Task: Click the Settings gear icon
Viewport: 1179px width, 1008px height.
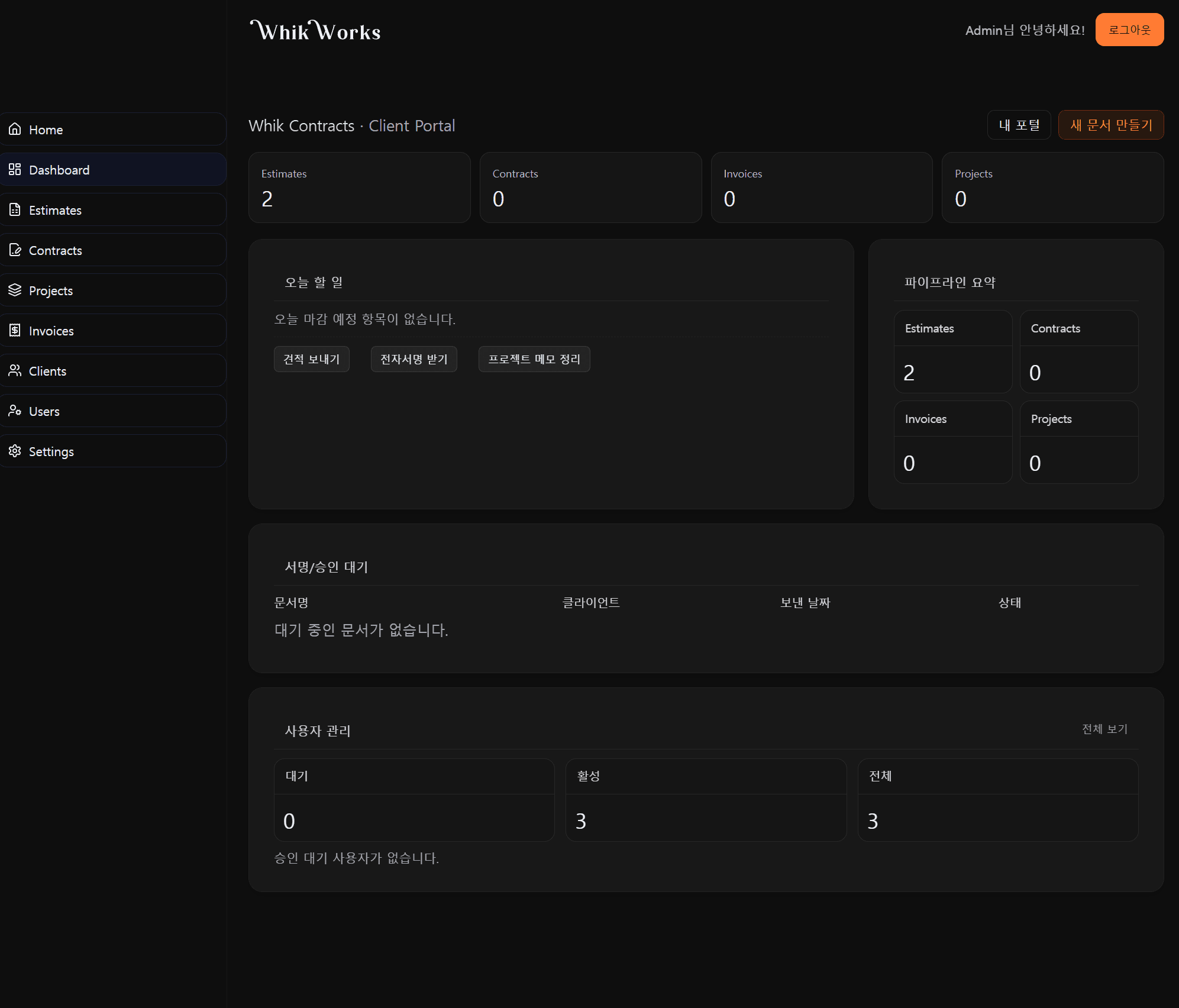Action: tap(15, 451)
